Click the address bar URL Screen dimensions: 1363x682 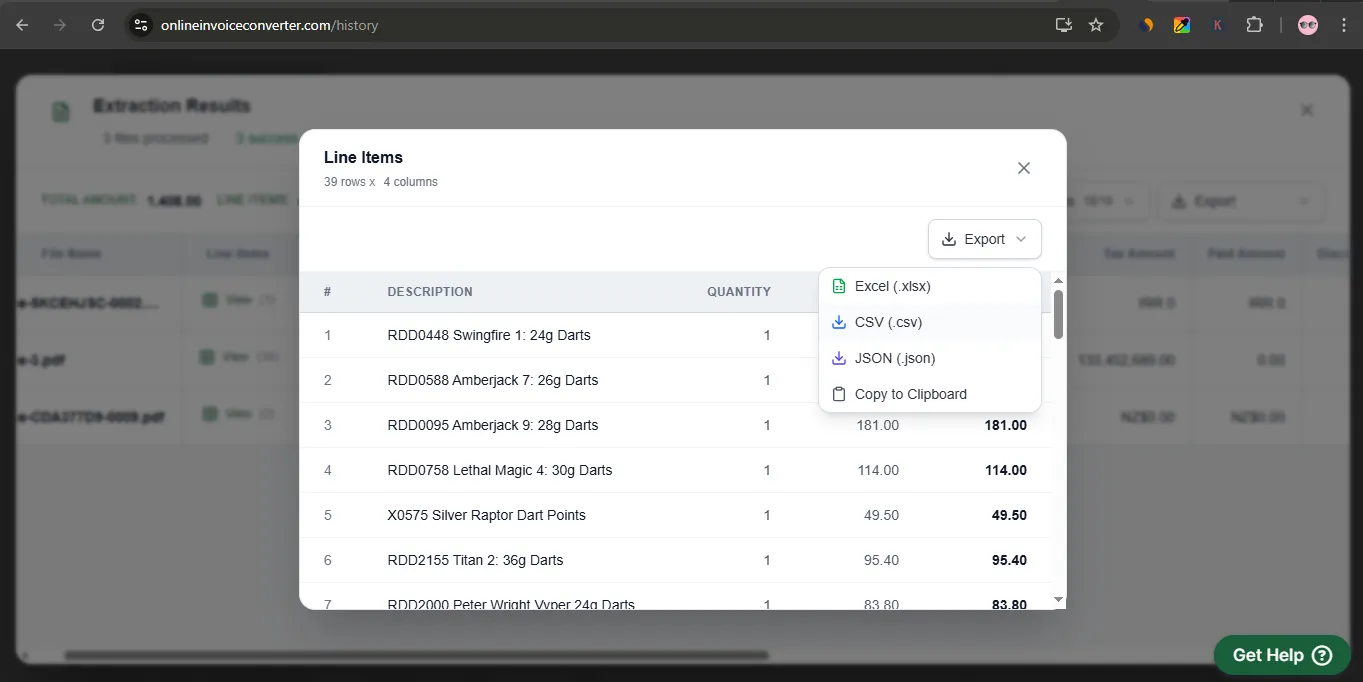[269, 25]
